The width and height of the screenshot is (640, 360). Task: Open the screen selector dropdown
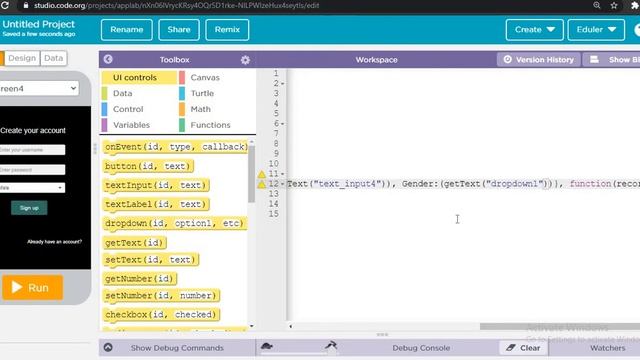click(38, 88)
